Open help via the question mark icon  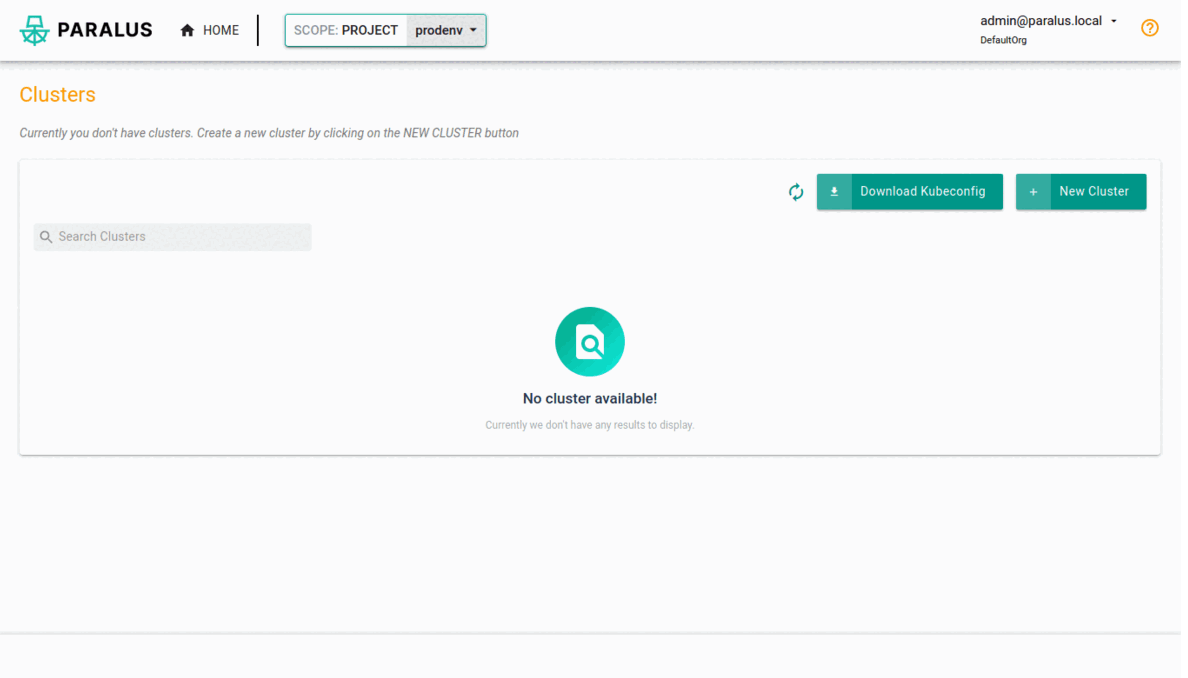point(1149,28)
